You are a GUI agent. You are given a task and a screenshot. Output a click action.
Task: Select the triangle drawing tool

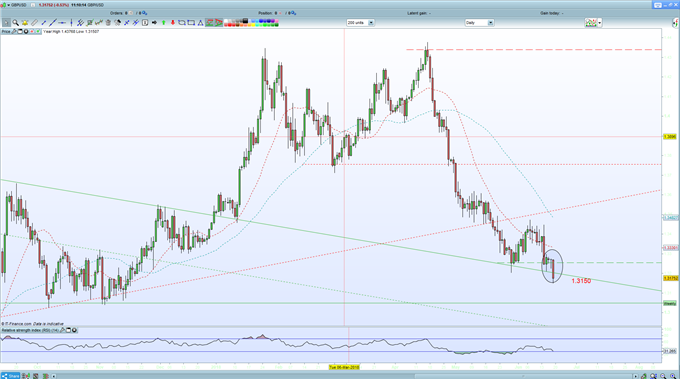point(200,23)
